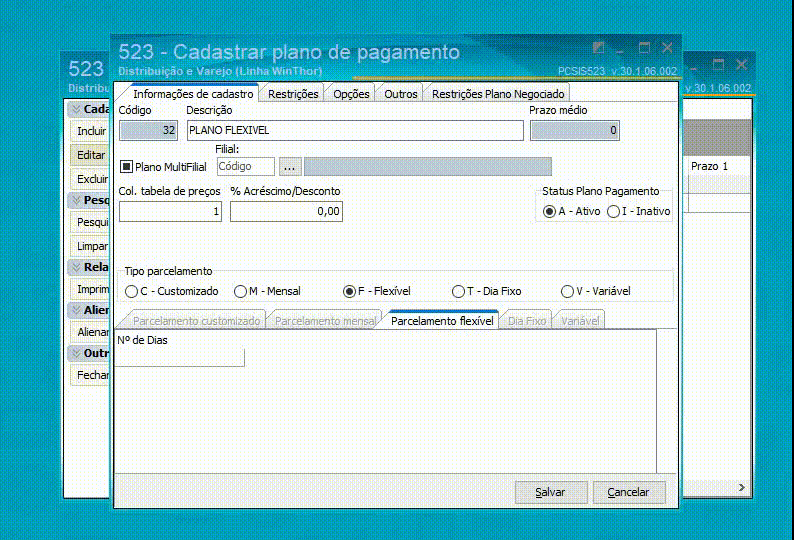Screen dimensions: 794x540
Task: Click the Código field showing 32
Action: click(x=148, y=130)
